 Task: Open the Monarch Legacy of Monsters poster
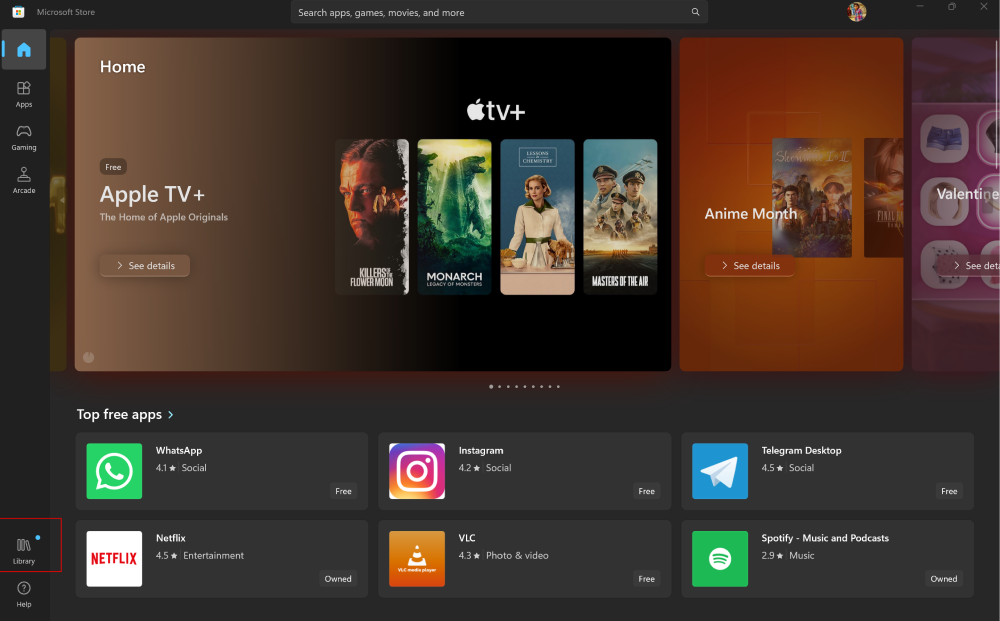[x=455, y=217]
